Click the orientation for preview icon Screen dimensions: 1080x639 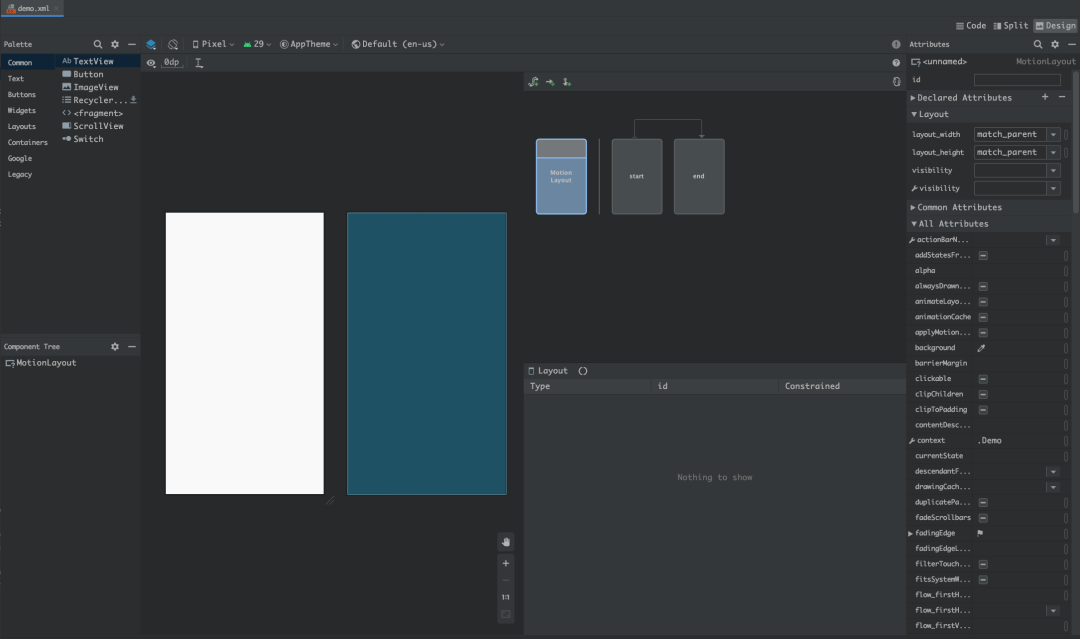pyautogui.click(x=173, y=44)
